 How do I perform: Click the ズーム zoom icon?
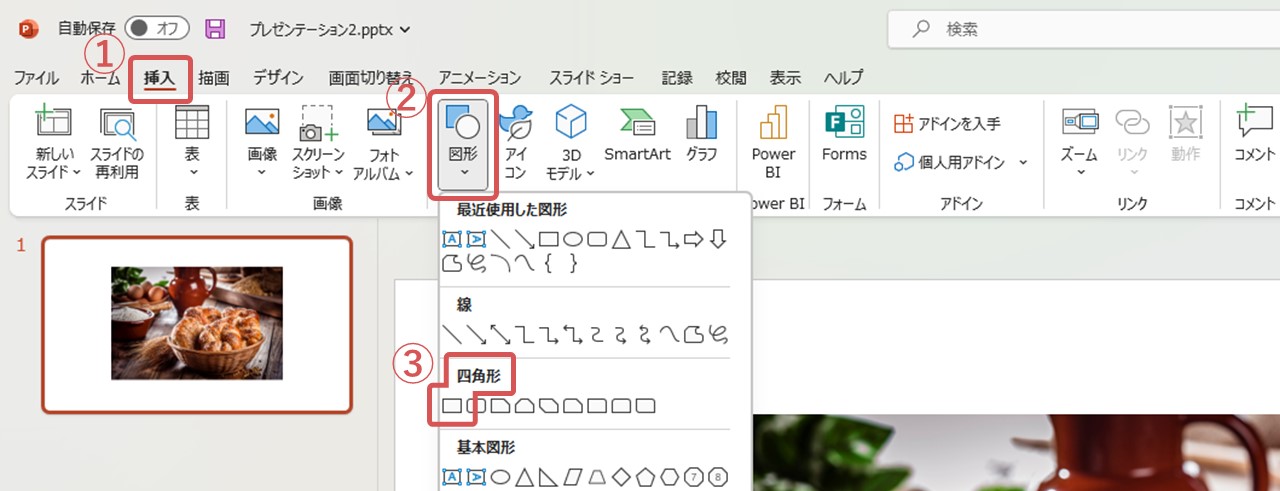(1080, 122)
